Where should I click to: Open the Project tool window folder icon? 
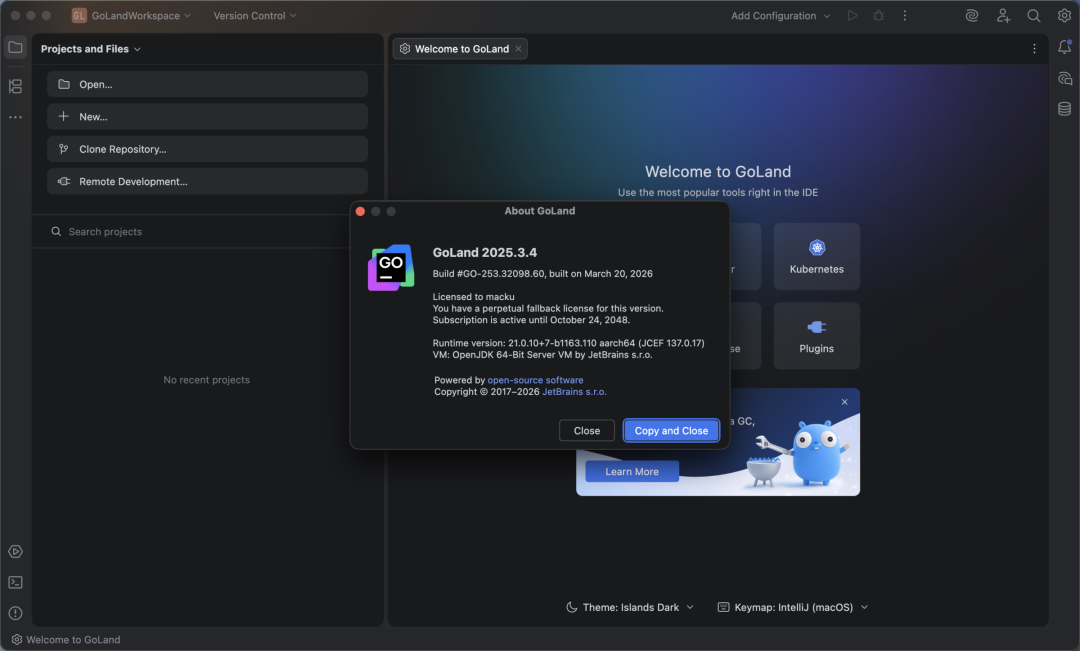[x=15, y=48]
